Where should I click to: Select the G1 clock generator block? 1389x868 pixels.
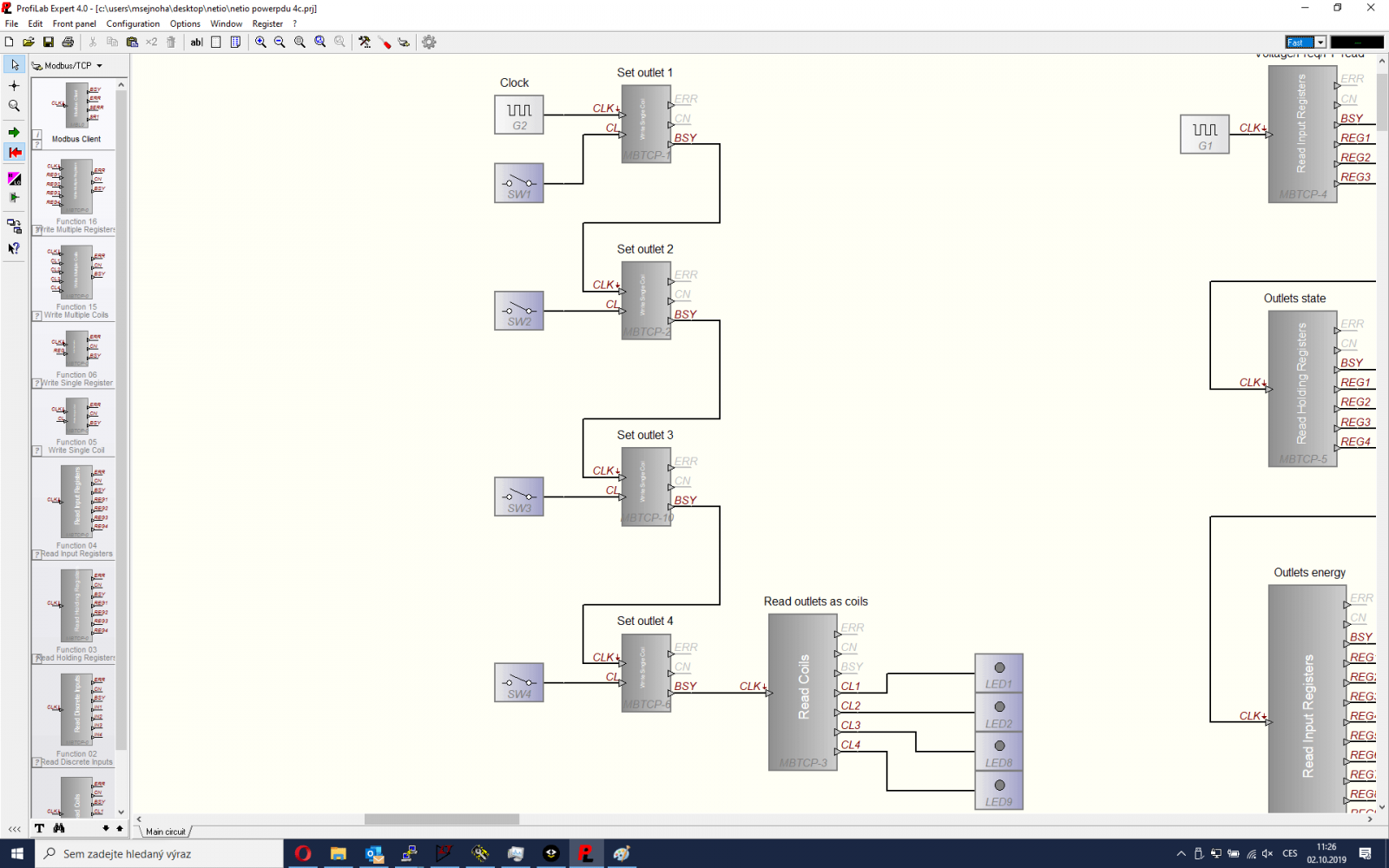[1205, 135]
